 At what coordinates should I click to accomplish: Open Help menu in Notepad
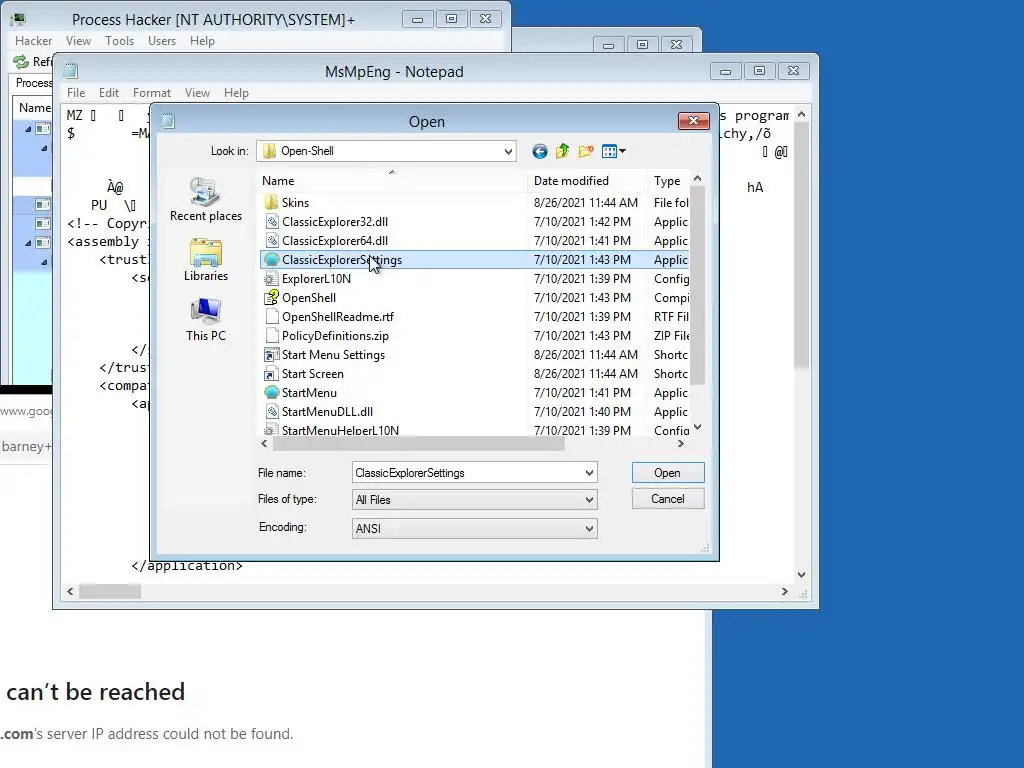pyautogui.click(x=236, y=93)
